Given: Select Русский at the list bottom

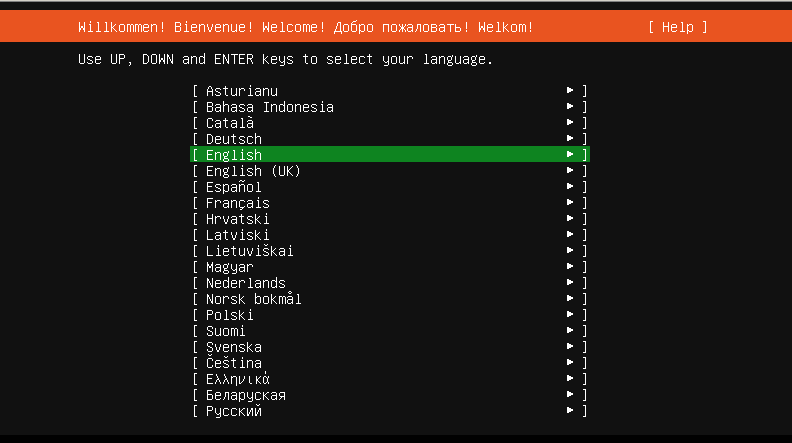Looking at the screenshot, I should [x=234, y=411].
